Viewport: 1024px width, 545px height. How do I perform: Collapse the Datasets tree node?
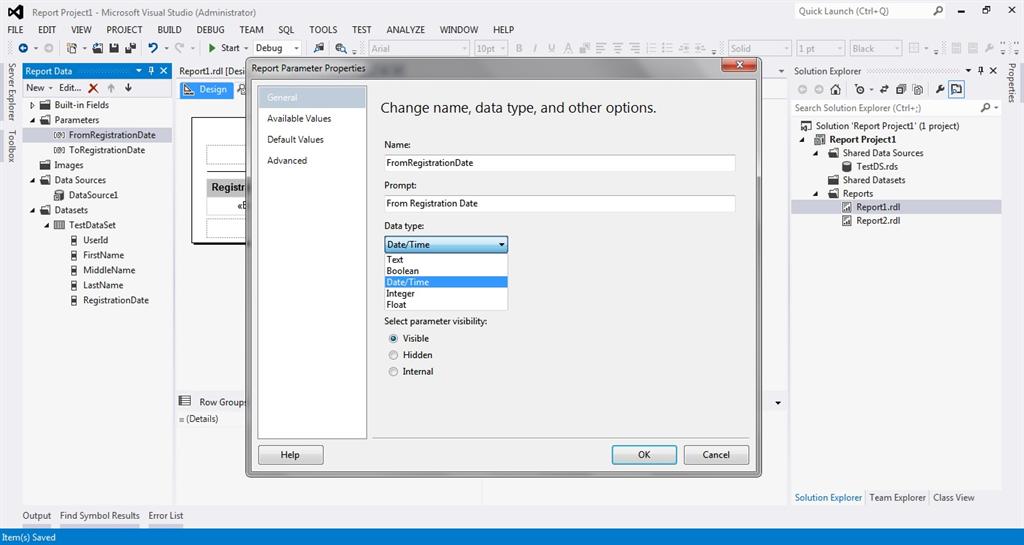tap(33, 210)
